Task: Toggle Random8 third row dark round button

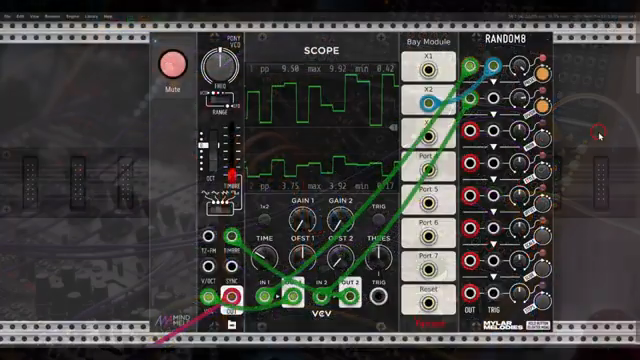Action: pyautogui.click(x=543, y=139)
